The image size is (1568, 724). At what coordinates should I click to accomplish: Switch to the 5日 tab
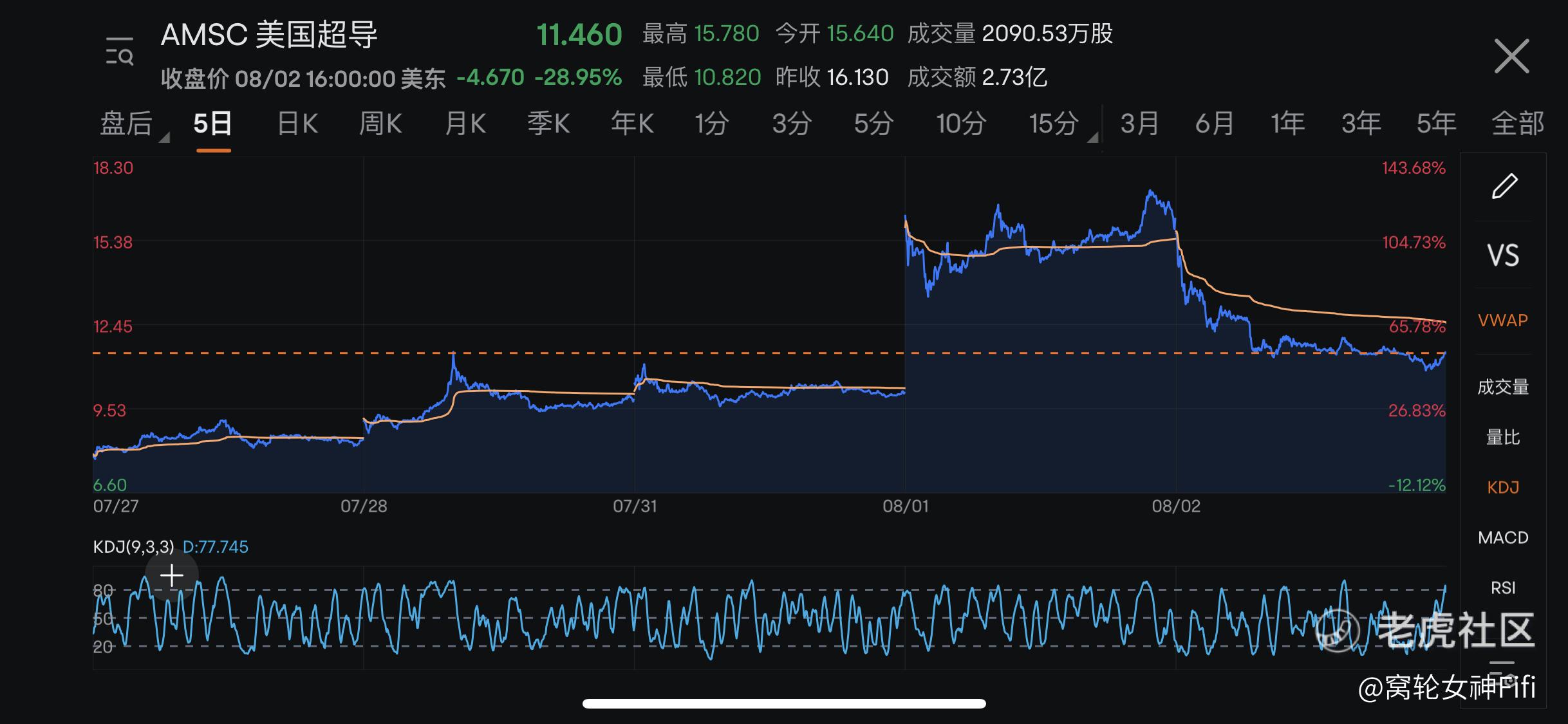pyautogui.click(x=213, y=124)
